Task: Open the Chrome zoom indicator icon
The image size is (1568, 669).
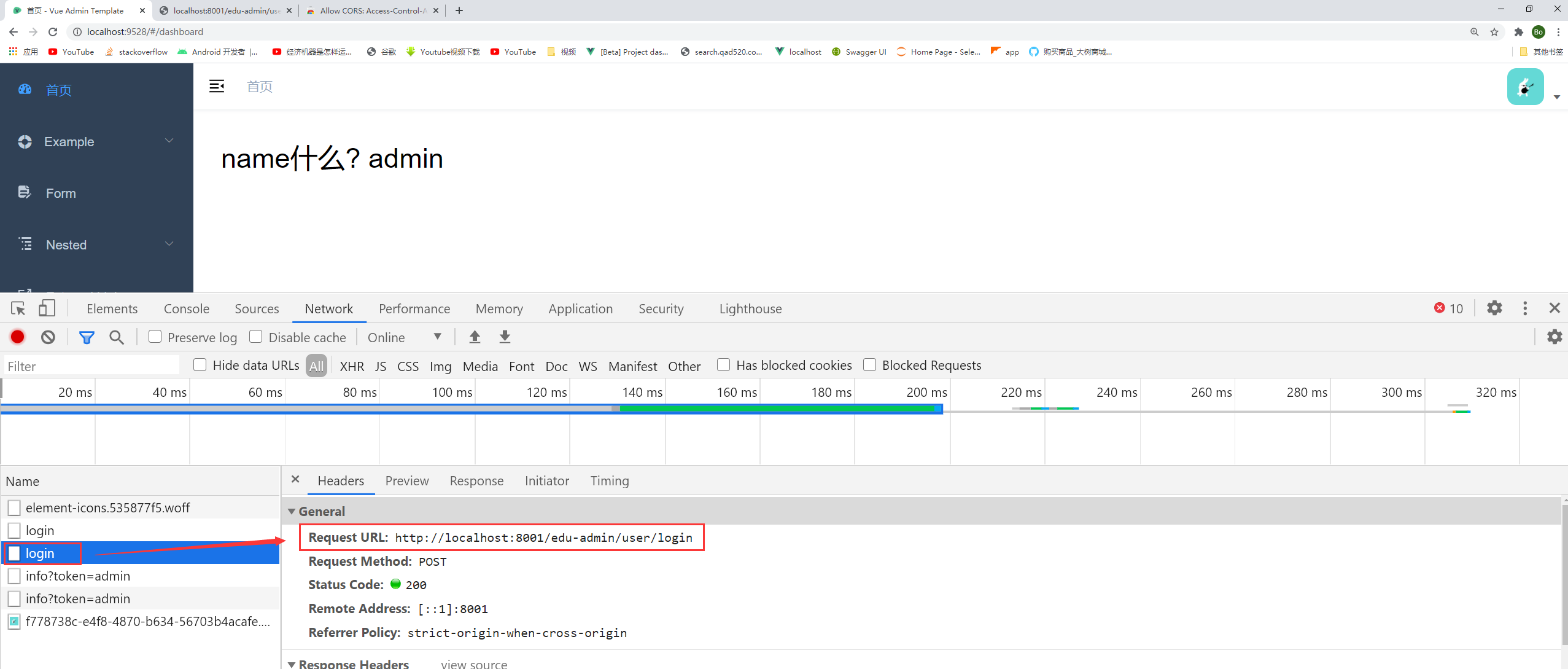Action: 1474,32
